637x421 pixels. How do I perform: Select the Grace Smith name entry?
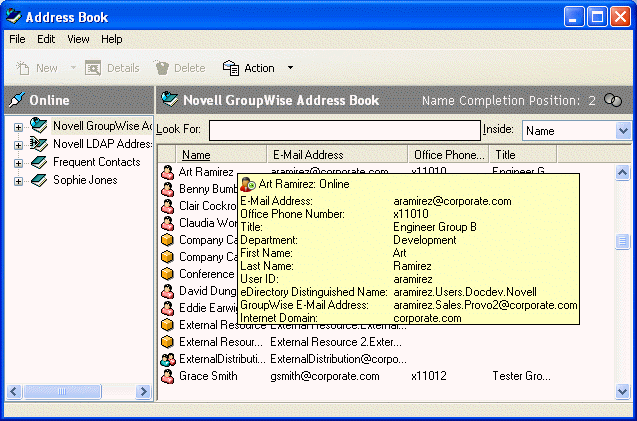208,376
